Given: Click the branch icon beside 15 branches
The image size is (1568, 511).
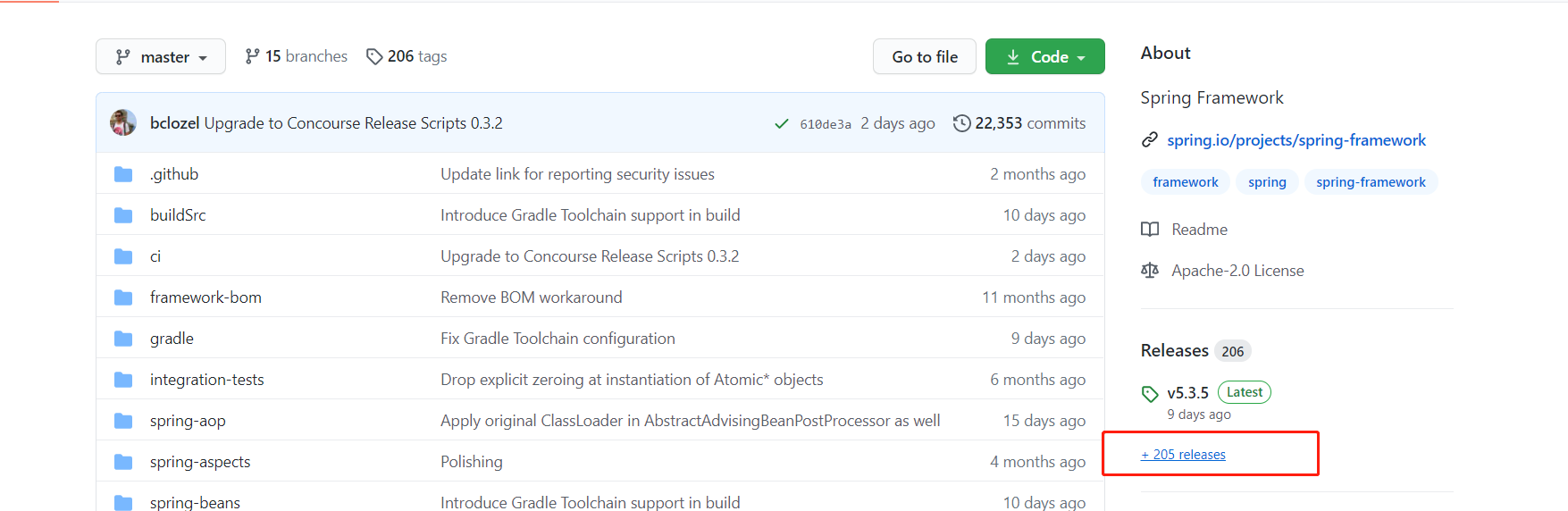Looking at the screenshot, I should tap(253, 56).
